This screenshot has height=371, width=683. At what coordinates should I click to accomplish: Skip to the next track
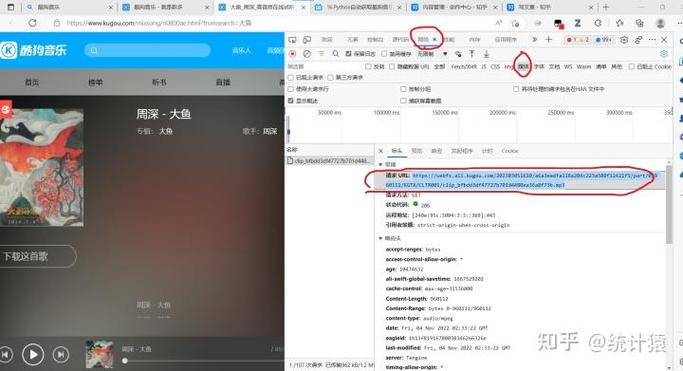click(61, 355)
